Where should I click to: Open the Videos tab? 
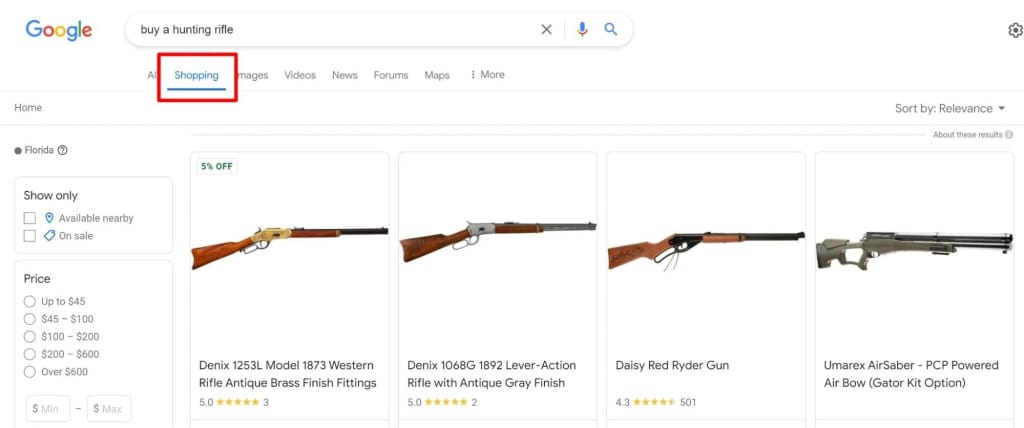[x=300, y=75]
